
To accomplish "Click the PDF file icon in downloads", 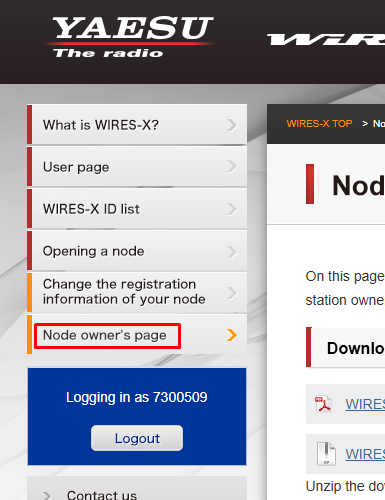I will pyautogui.click(x=323, y=404).
